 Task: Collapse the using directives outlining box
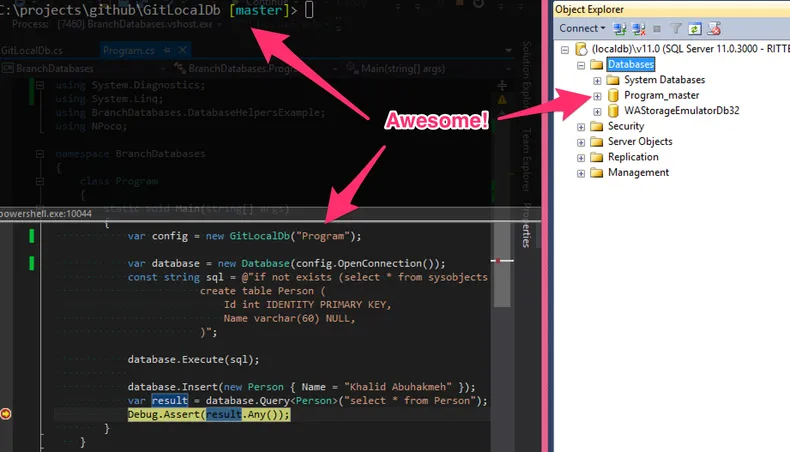pos(40,85)
